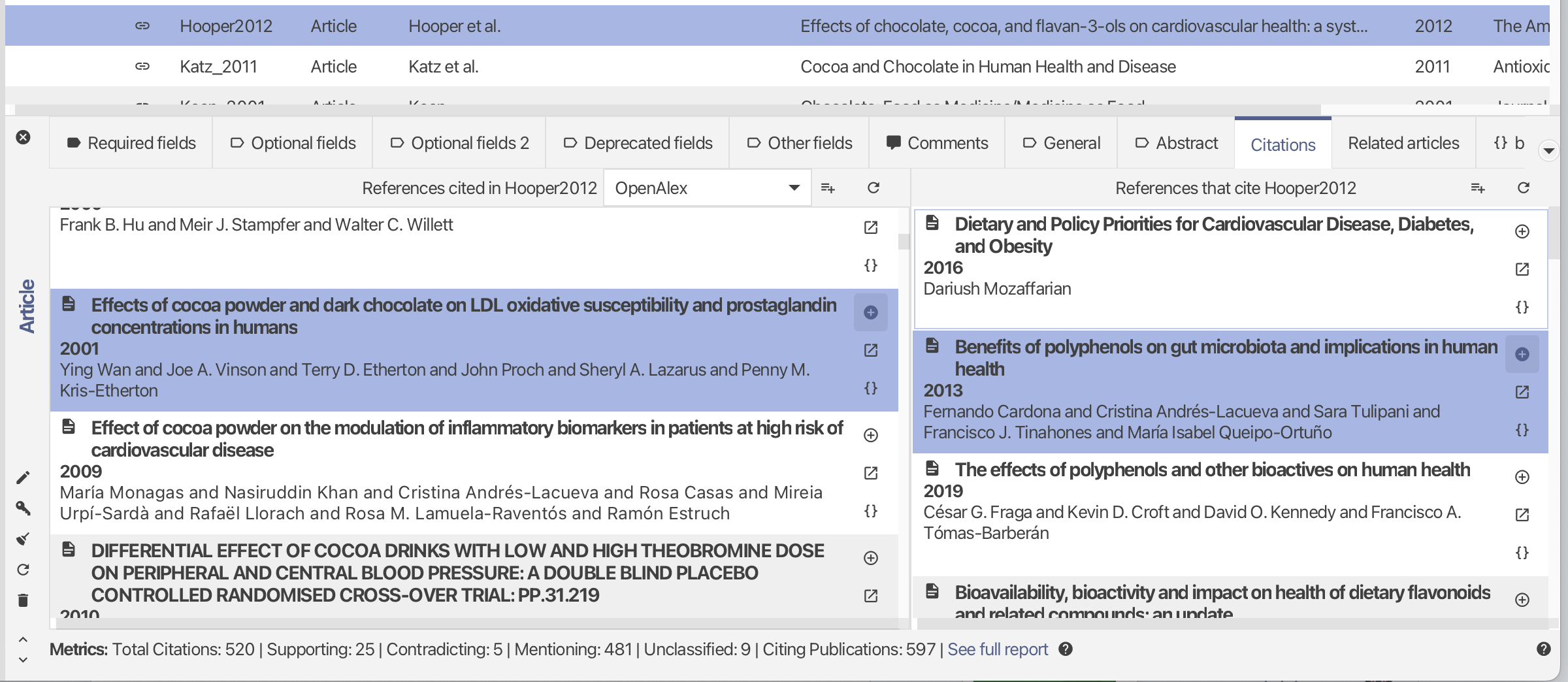Go to previous entry with up chevron
Screen dimensions: 1568x682
tap(23, 640)
